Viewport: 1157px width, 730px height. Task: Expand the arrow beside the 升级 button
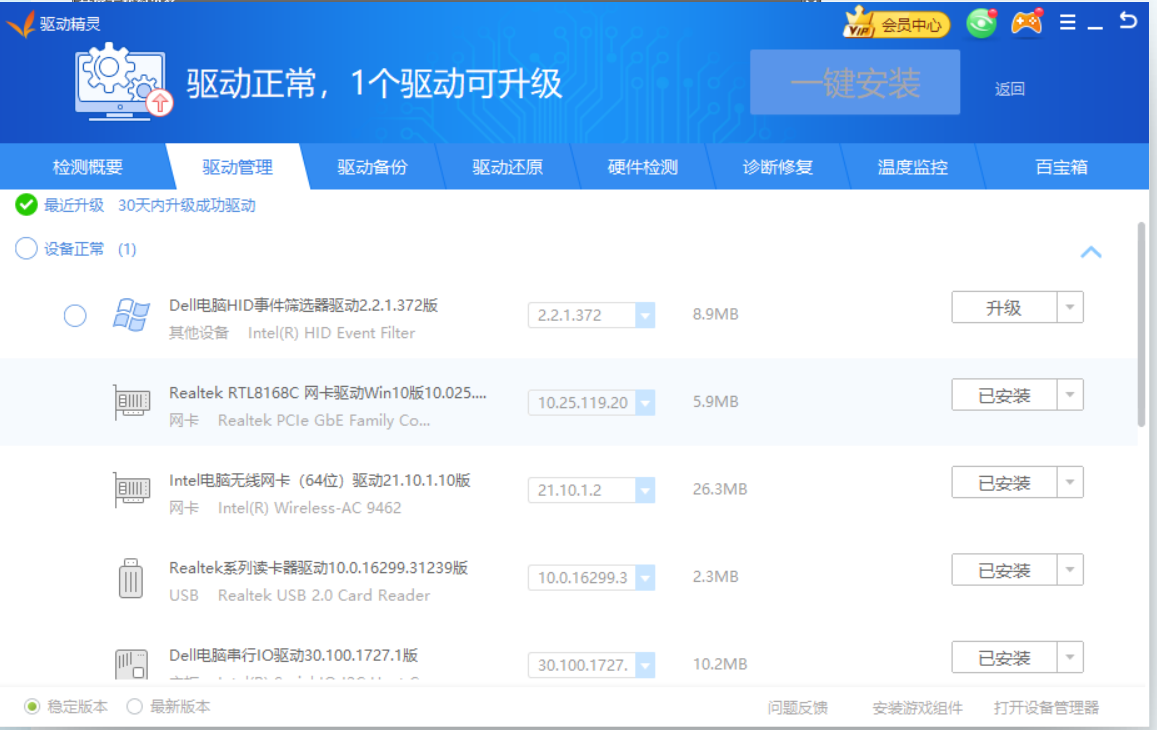pyautogui.click(x=1070, y=308)
